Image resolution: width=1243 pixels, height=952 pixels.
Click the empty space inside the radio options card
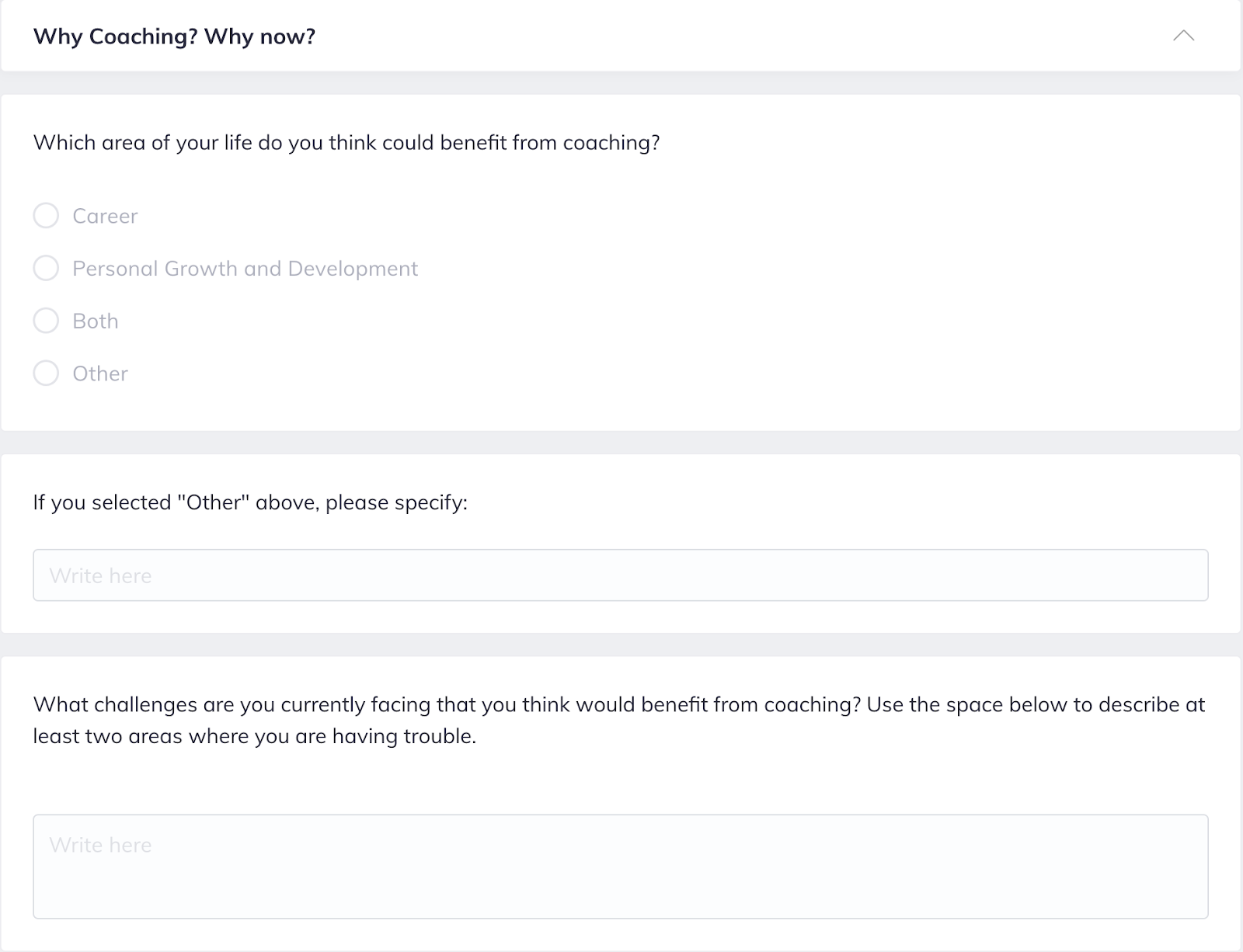[x=777, y=295]
